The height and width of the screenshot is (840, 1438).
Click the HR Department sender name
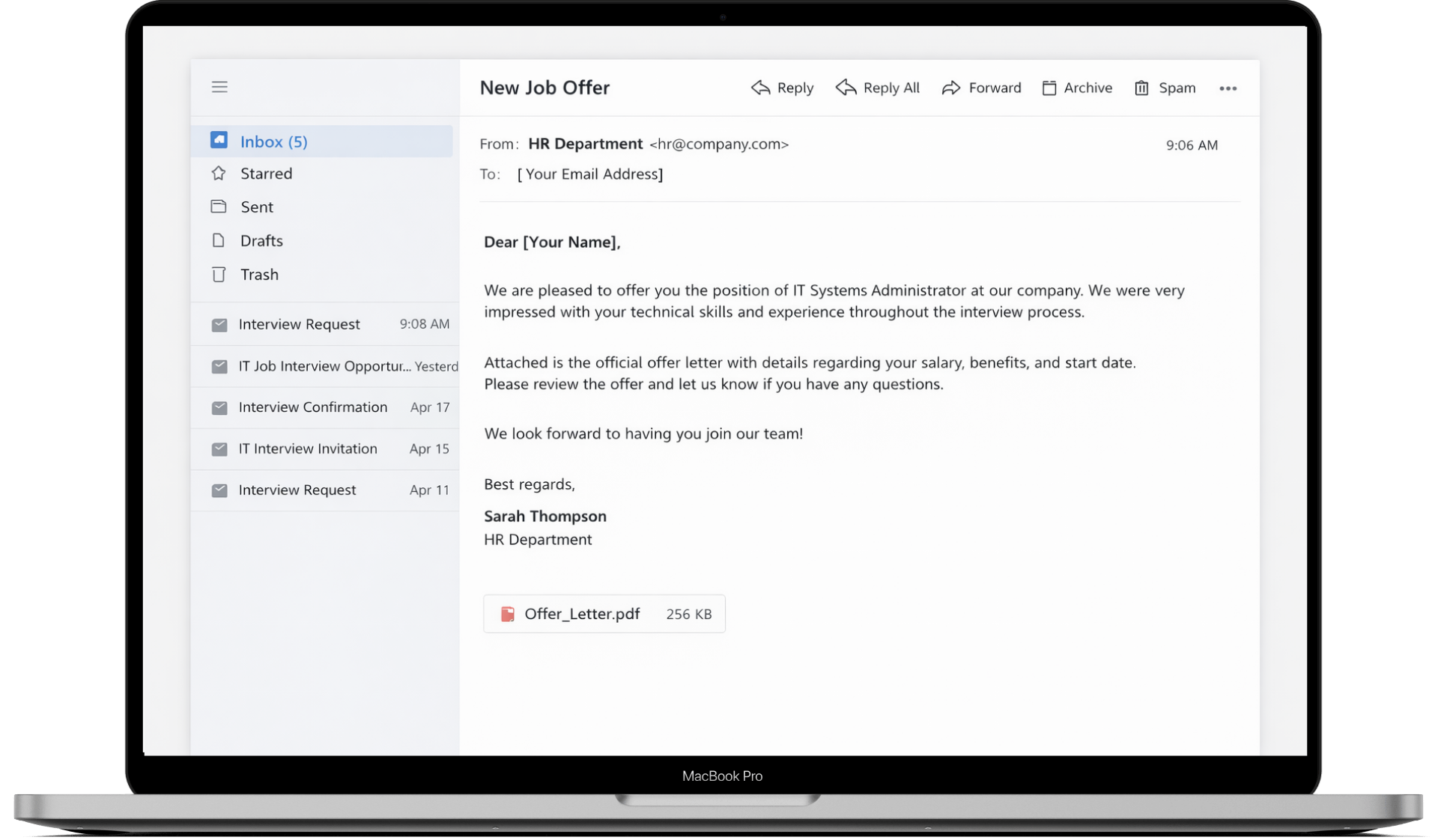pos(585,144)
